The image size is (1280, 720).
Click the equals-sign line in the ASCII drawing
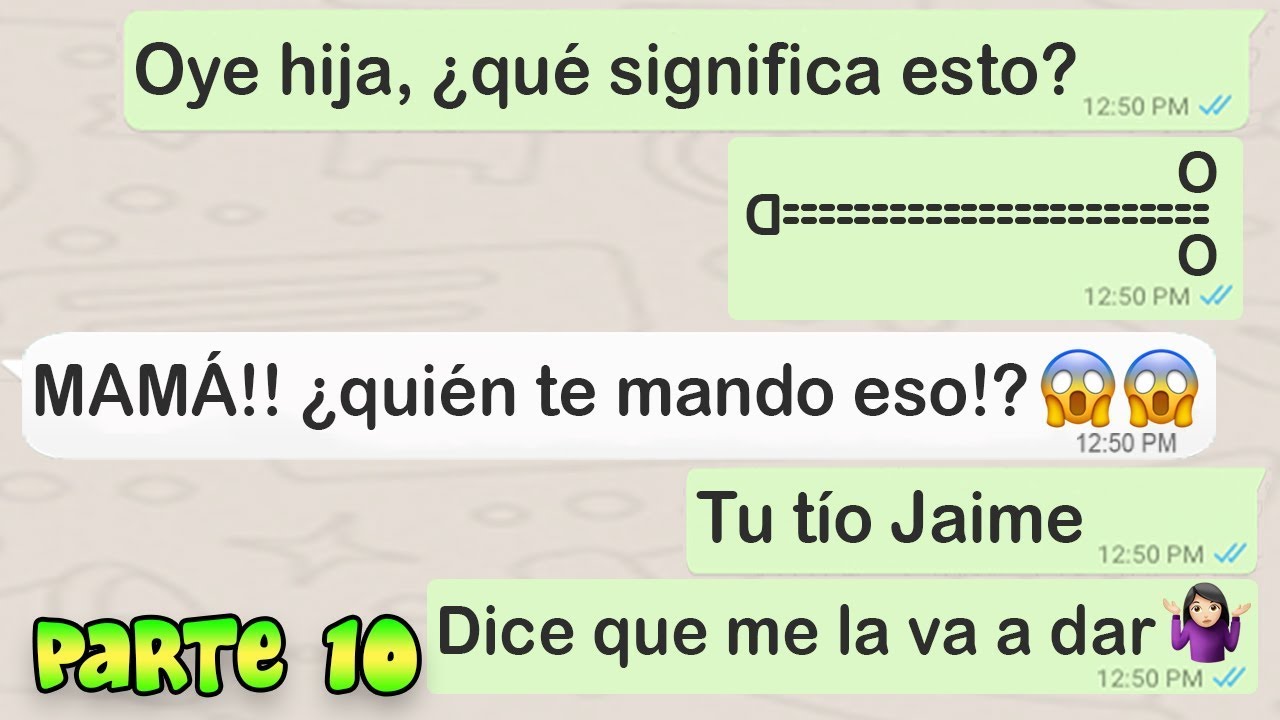tap(996, 213)
